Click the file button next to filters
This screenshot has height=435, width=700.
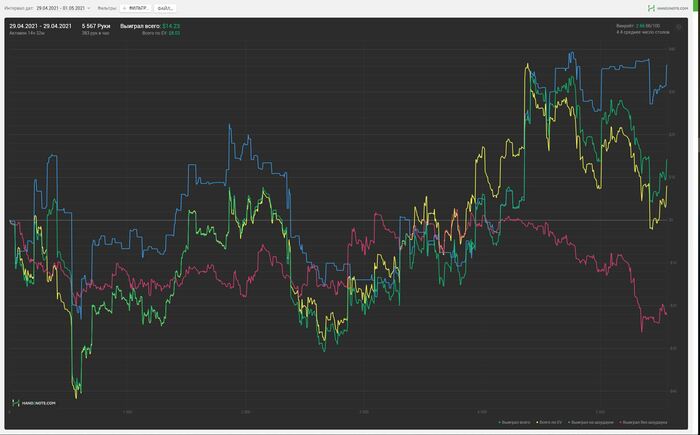pyautogui.click(x=165, y=8)
